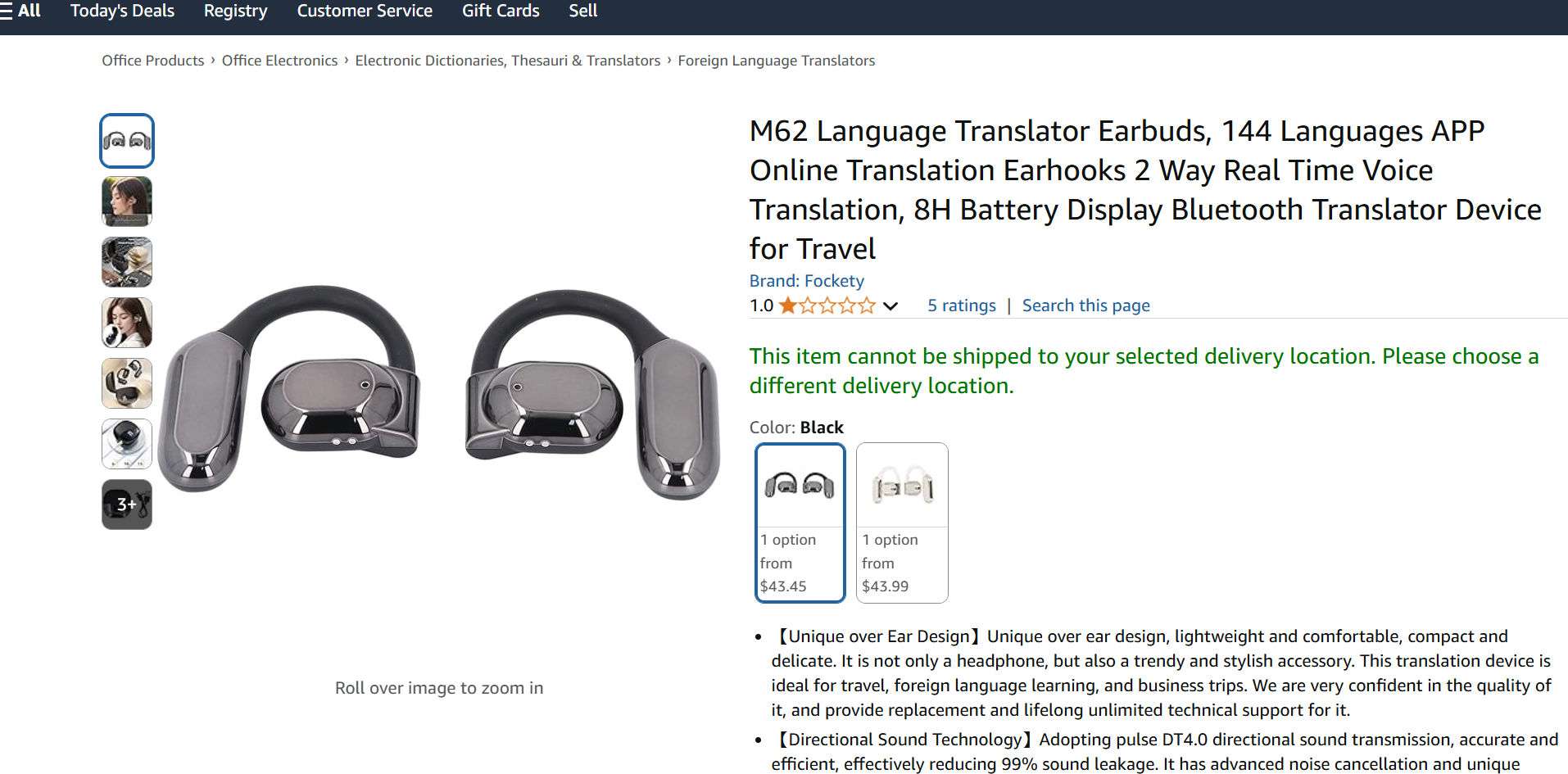The height and width of the screenshot is (774, 1568).
Task: View the 5 ratings link
Action: coord(962,306)
